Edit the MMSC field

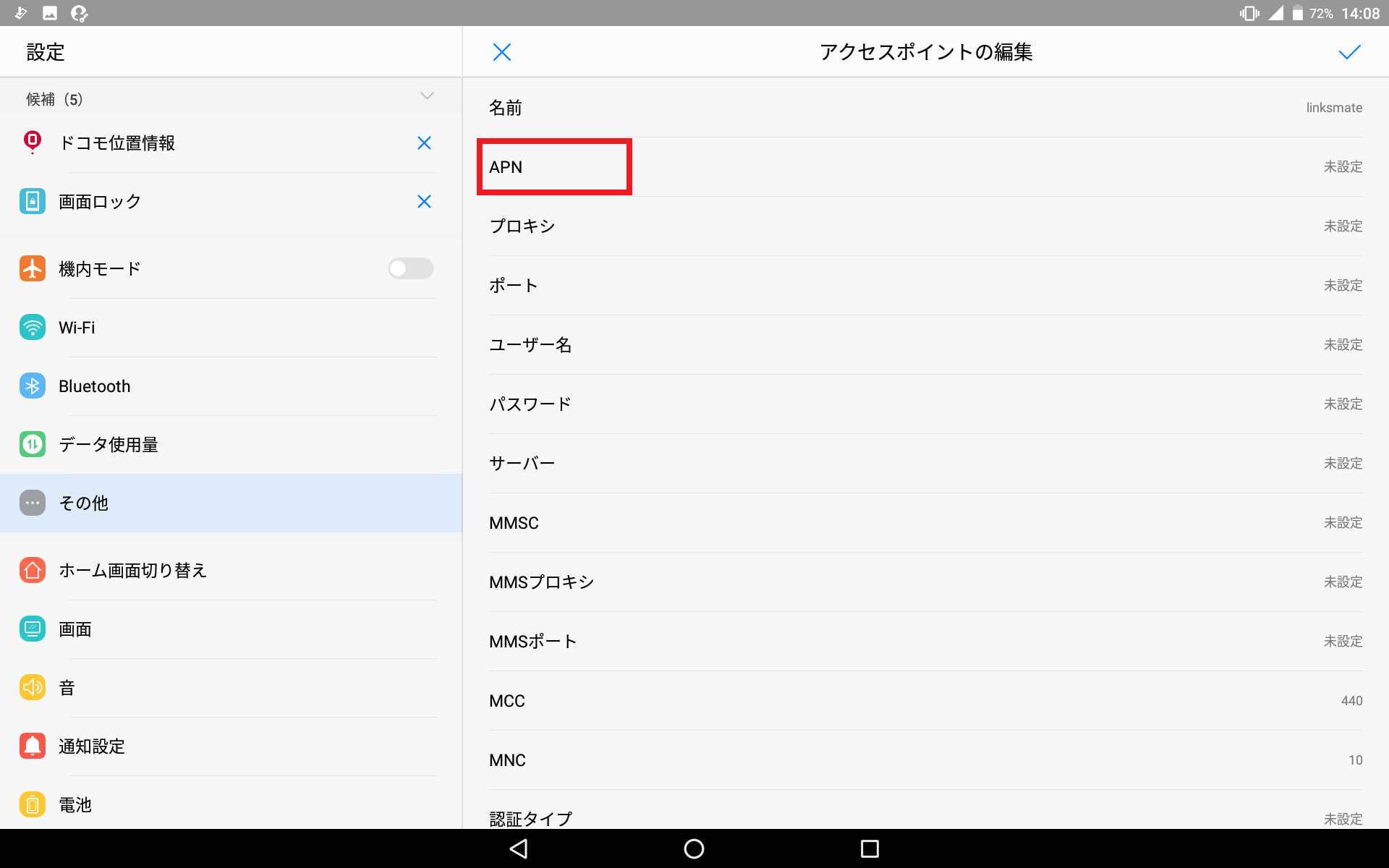(925, 523)
